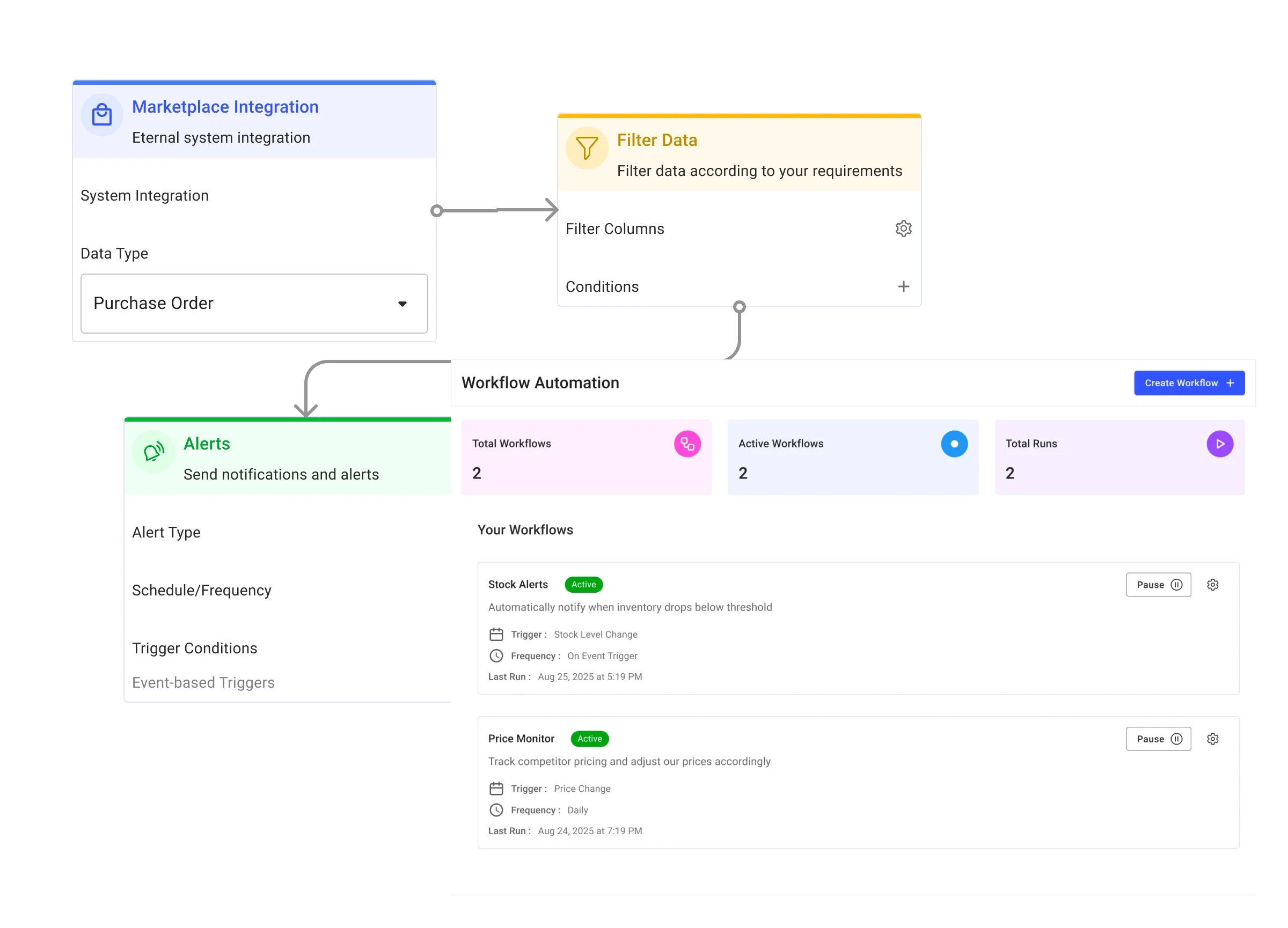Click the System Integration field label
Image resolution: width=1288 pixels, height=928 pixels.
[144, 196]
